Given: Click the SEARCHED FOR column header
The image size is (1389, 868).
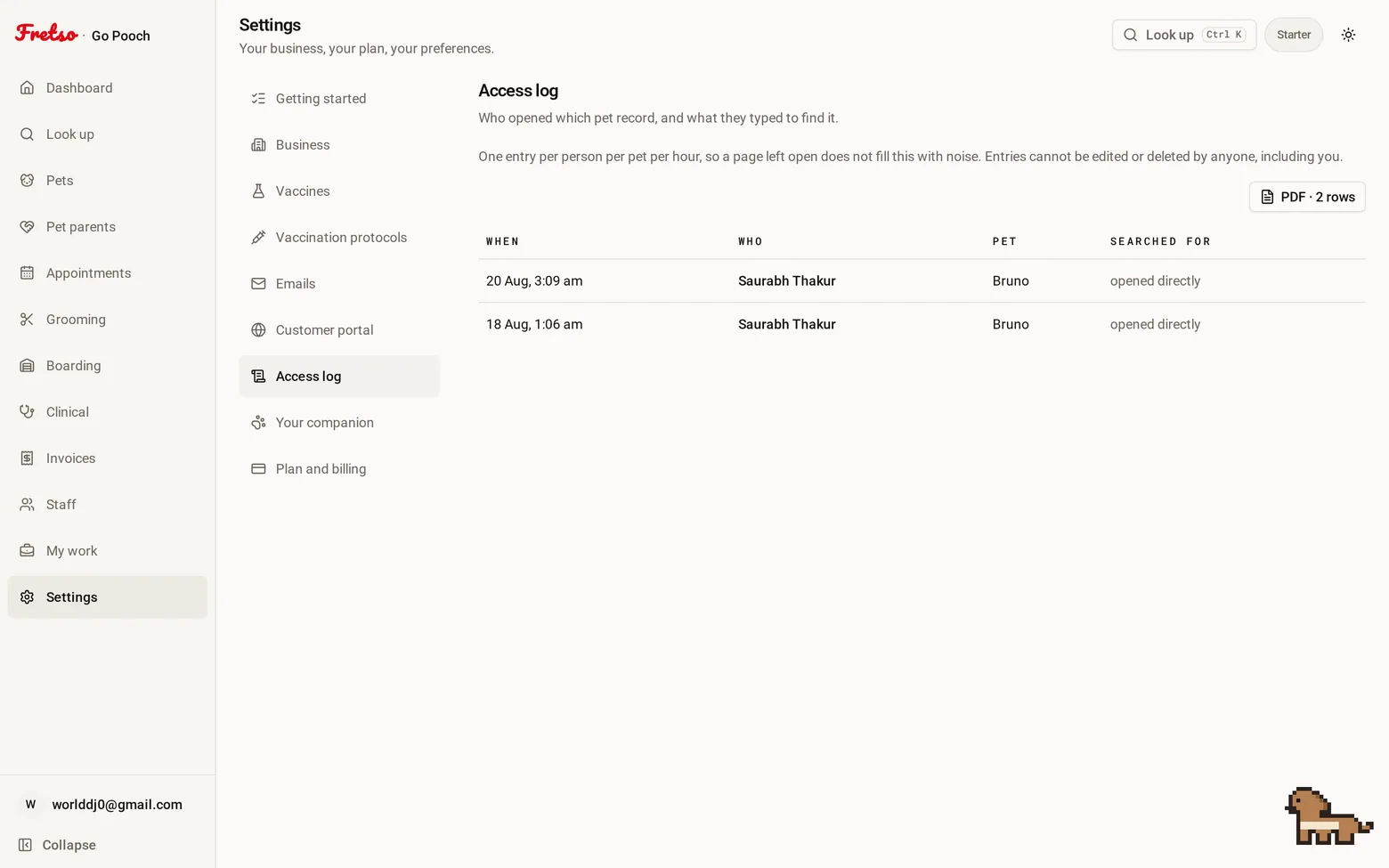Looking at the screenshot, I should [x=1160, y=241].
